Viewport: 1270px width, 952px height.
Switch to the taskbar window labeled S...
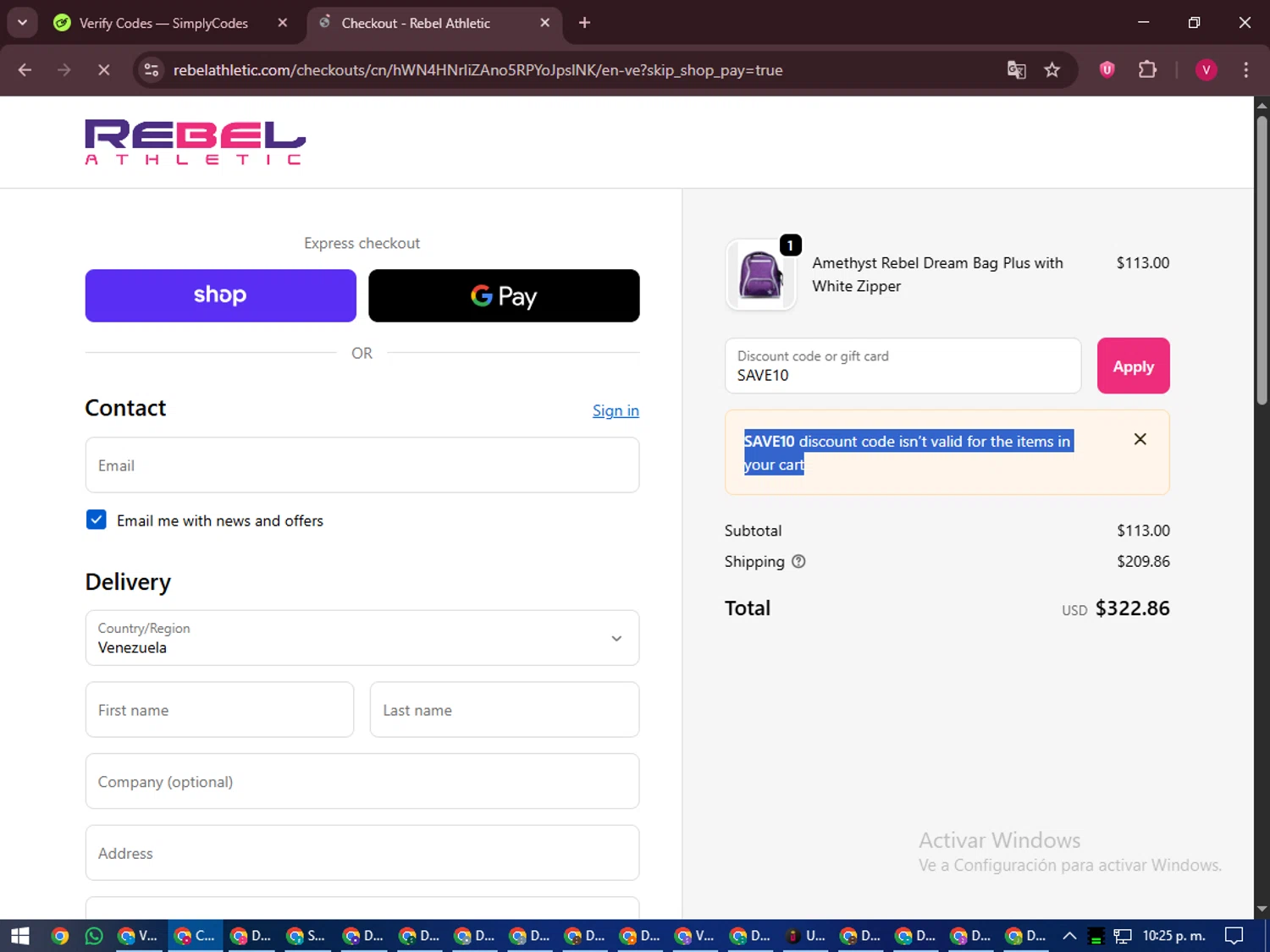click(306, 936)
